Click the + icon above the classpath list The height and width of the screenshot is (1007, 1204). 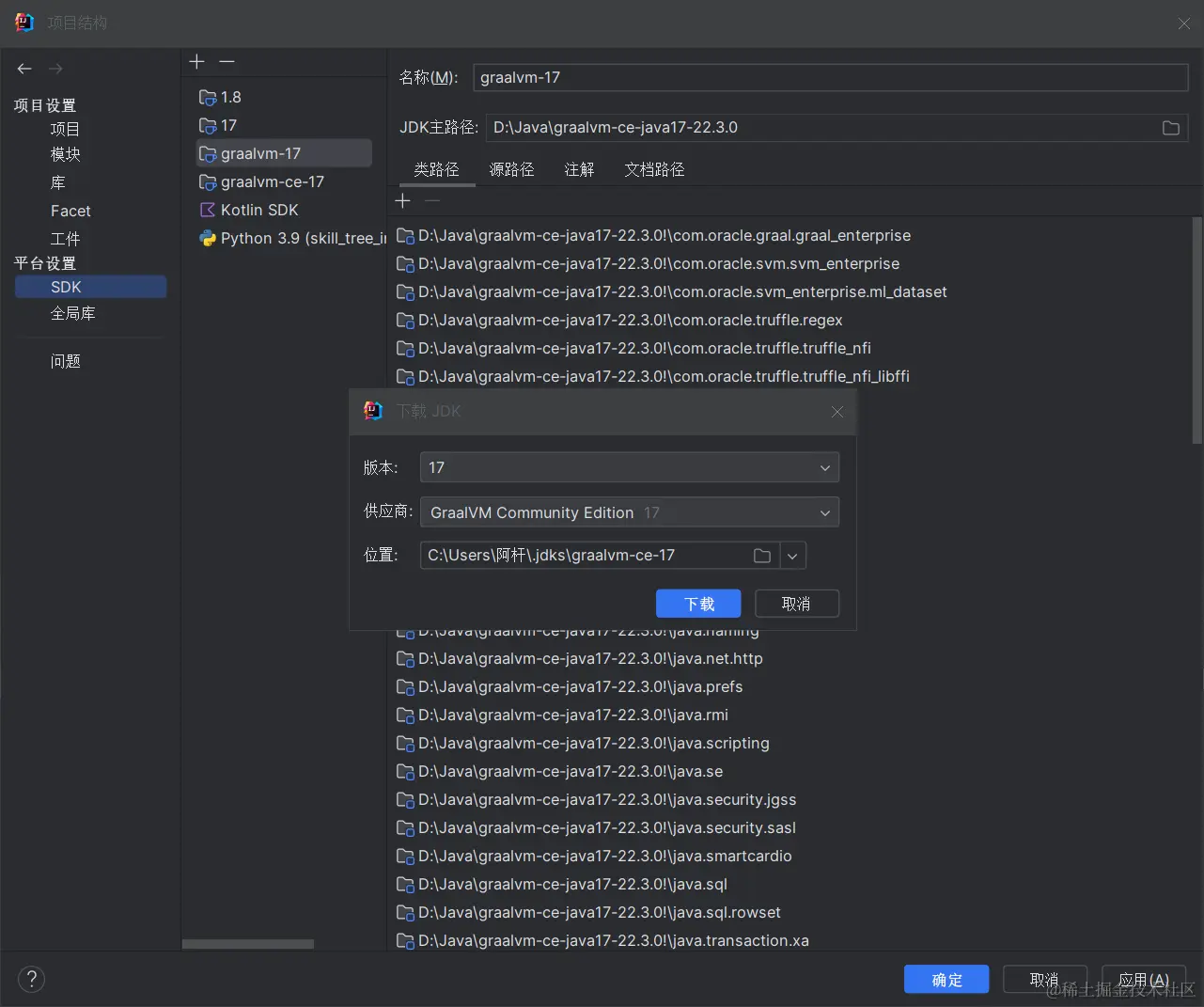pyautogui.click(x=402, y=200)
